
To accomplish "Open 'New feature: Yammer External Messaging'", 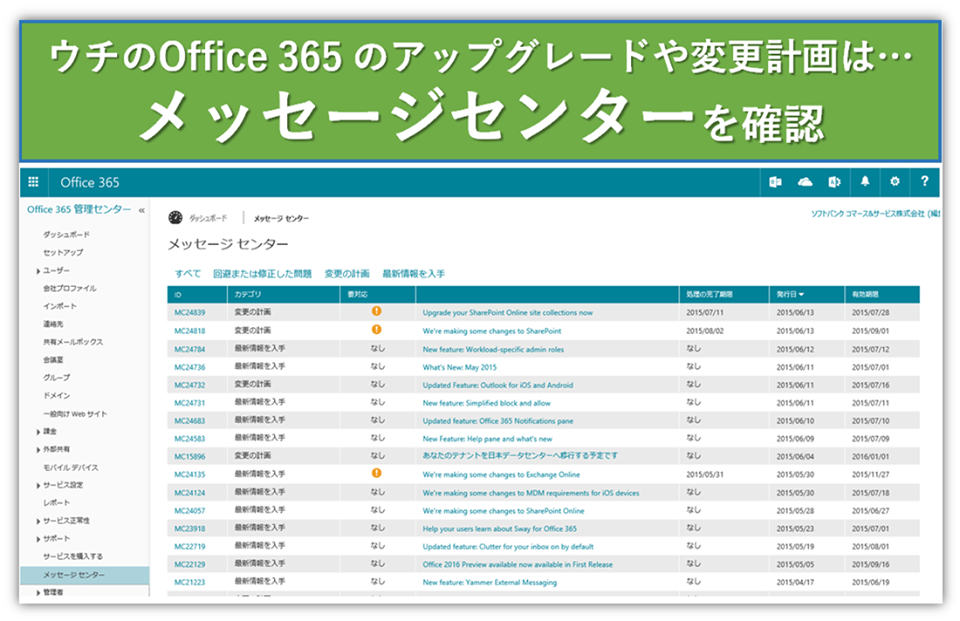I will (x=490, y=582).
